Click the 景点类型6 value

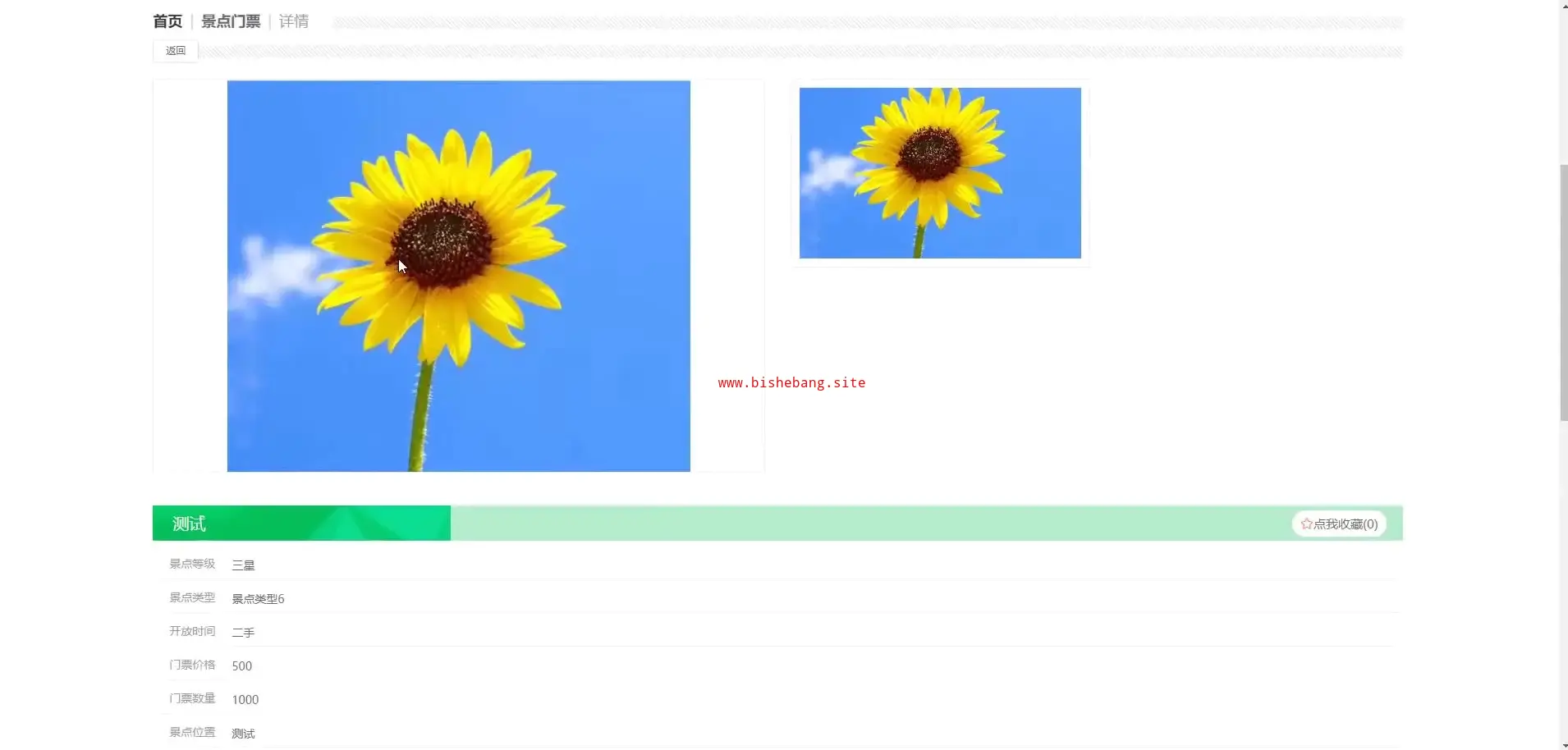tap(258, 599)
